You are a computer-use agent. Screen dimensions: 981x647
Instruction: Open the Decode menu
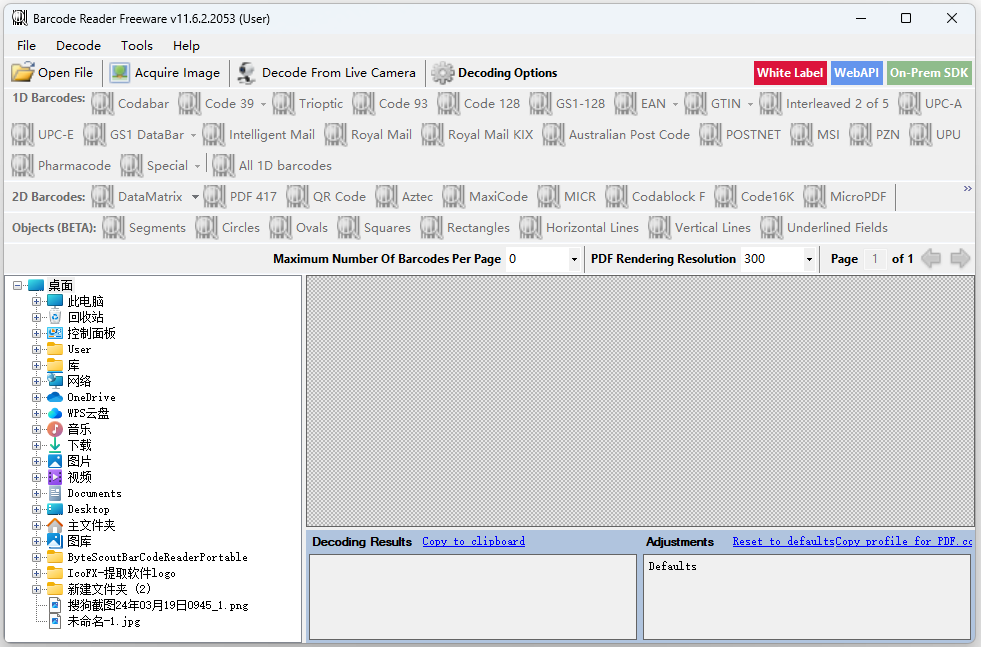[78, 46]
